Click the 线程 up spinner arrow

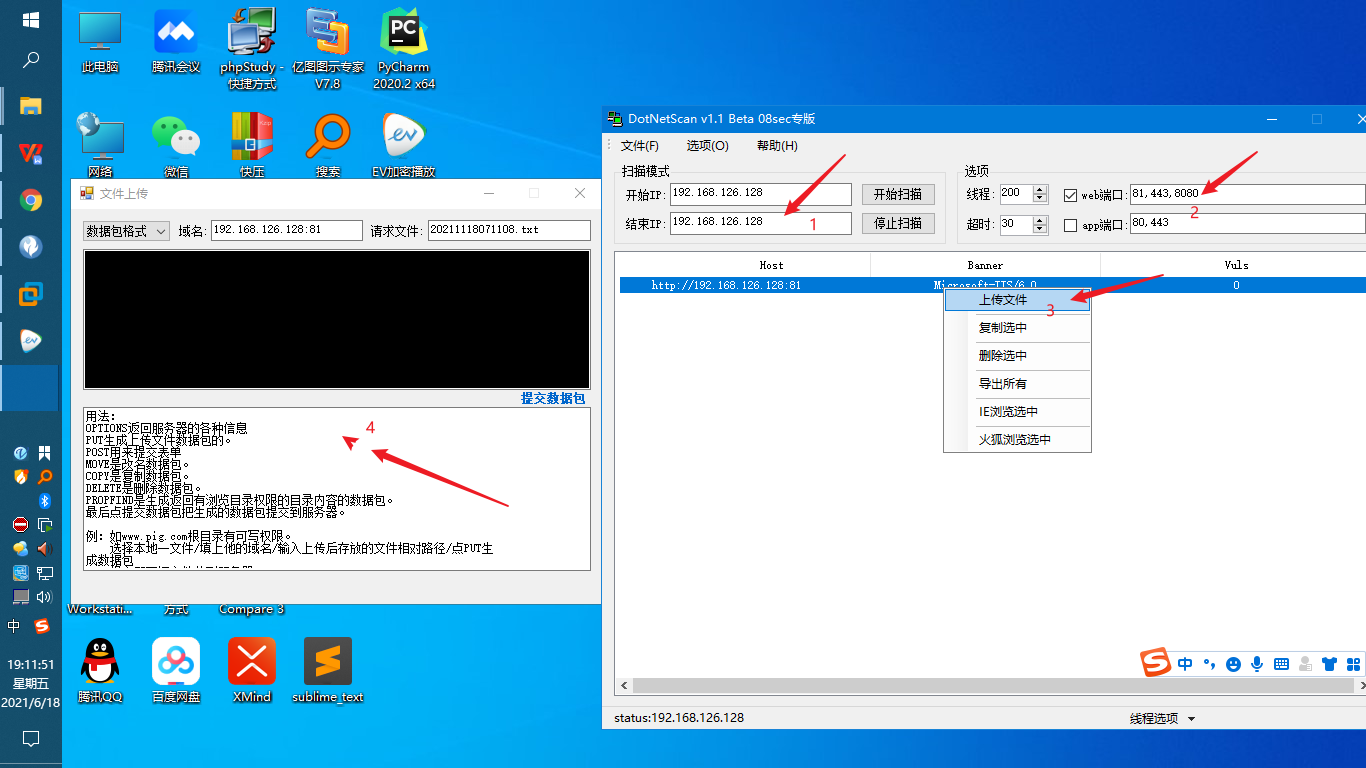tap(1040, 189)
